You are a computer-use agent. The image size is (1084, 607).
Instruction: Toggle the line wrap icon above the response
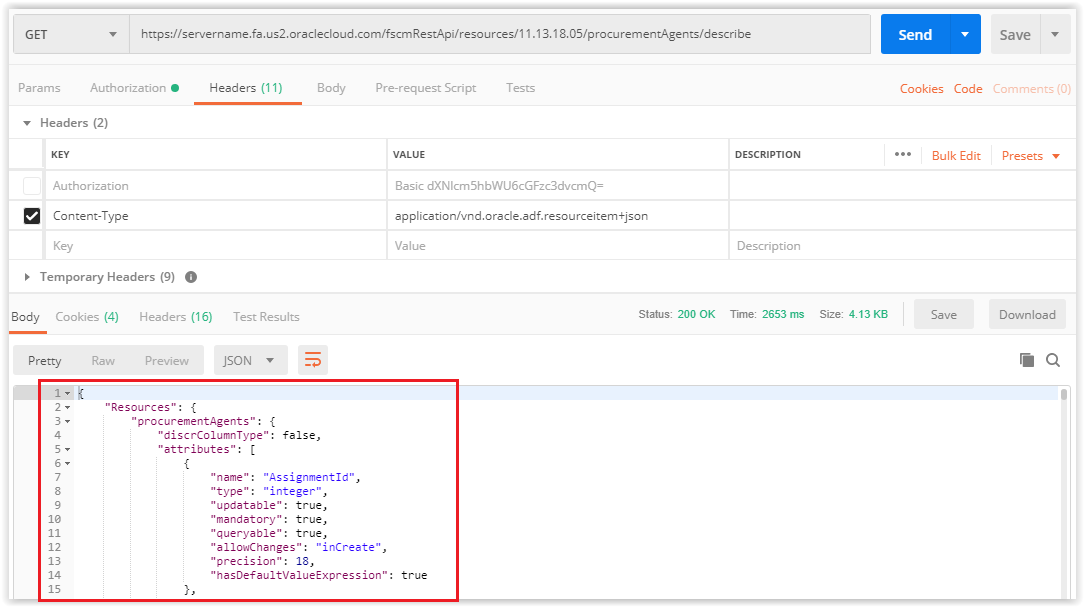[312, 359]
